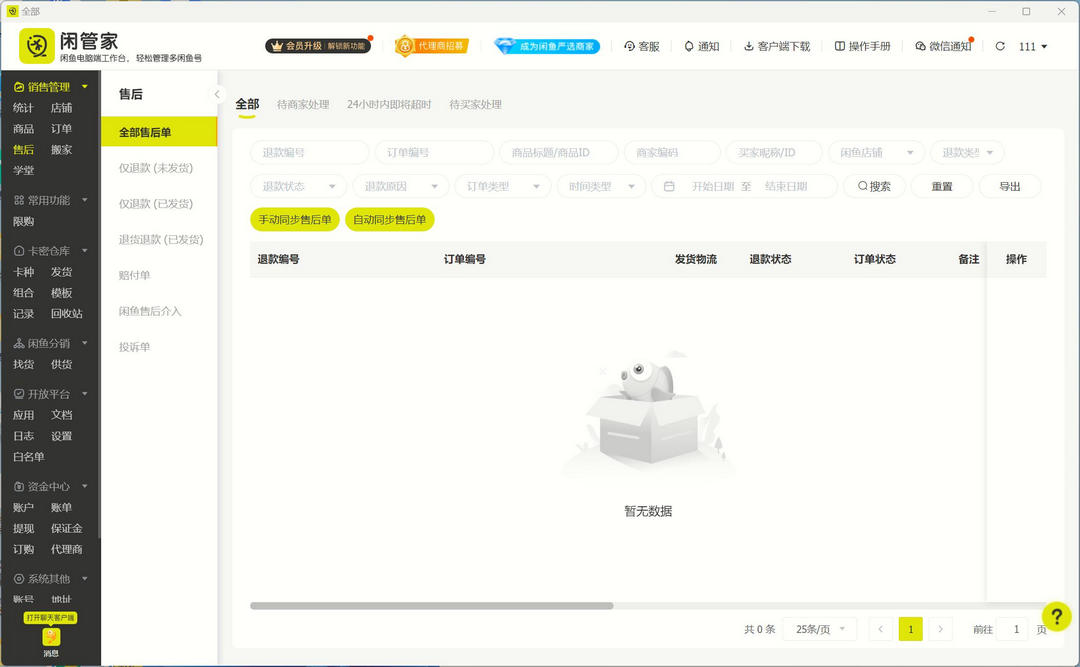The height and width of the screenshot is (667, 1080).
Task: Click the 闲管家 app logo
Action: point(35,46)
